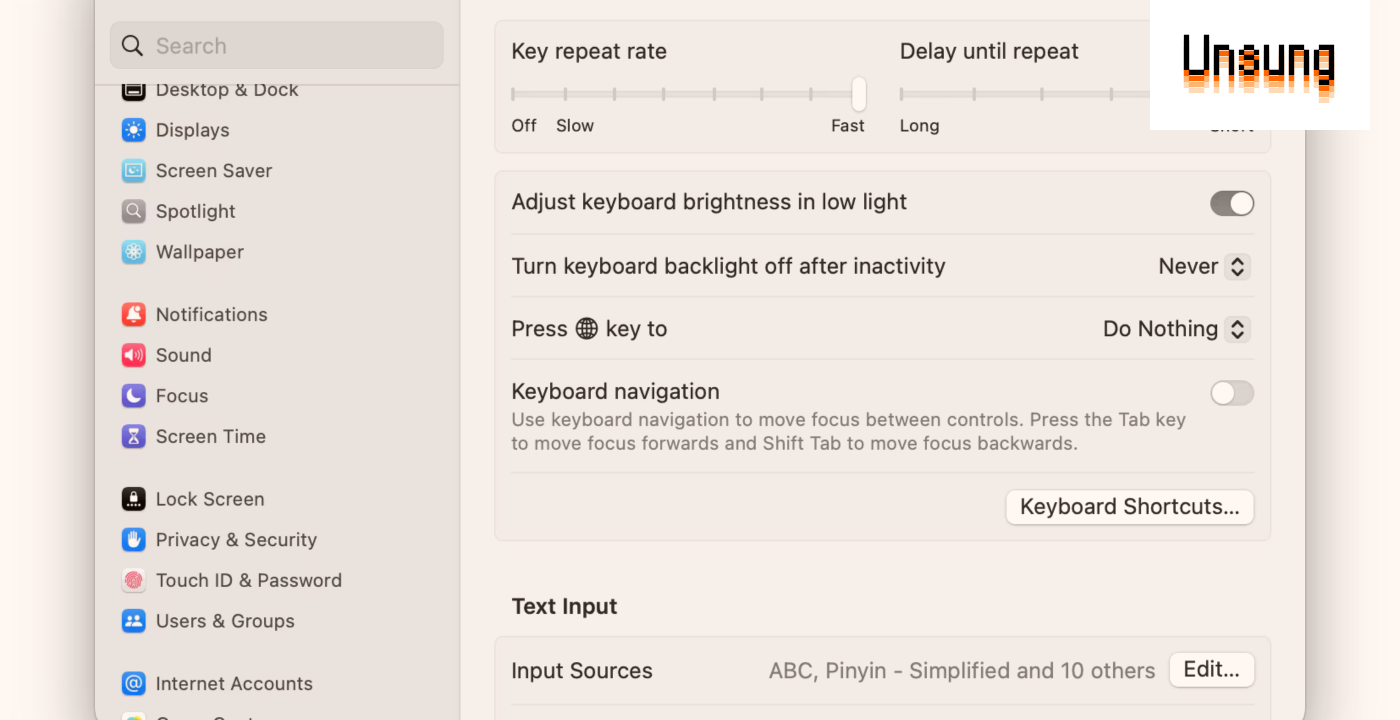Select the Touch ID & Password fingerprint icon
This screenshot has height=720, width=1400.
click(x=134, y=581)
